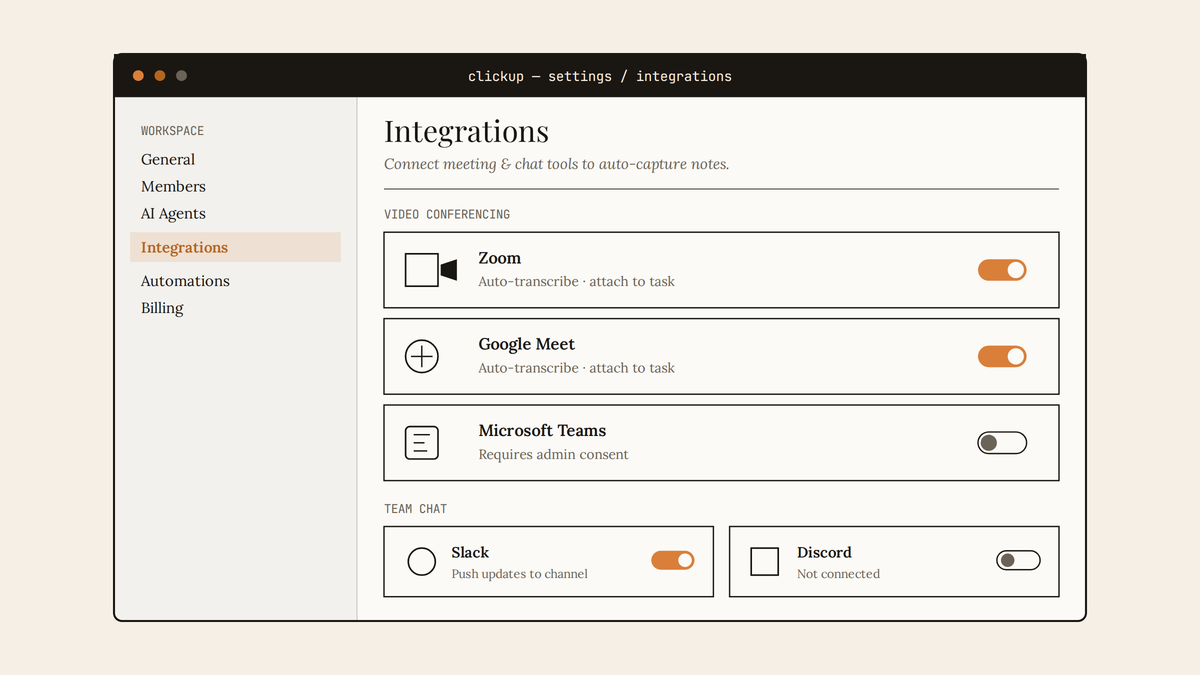Viewport: 1200px width, 675px height.
Task: Click the Discord card title
Action: coord(824,552)
